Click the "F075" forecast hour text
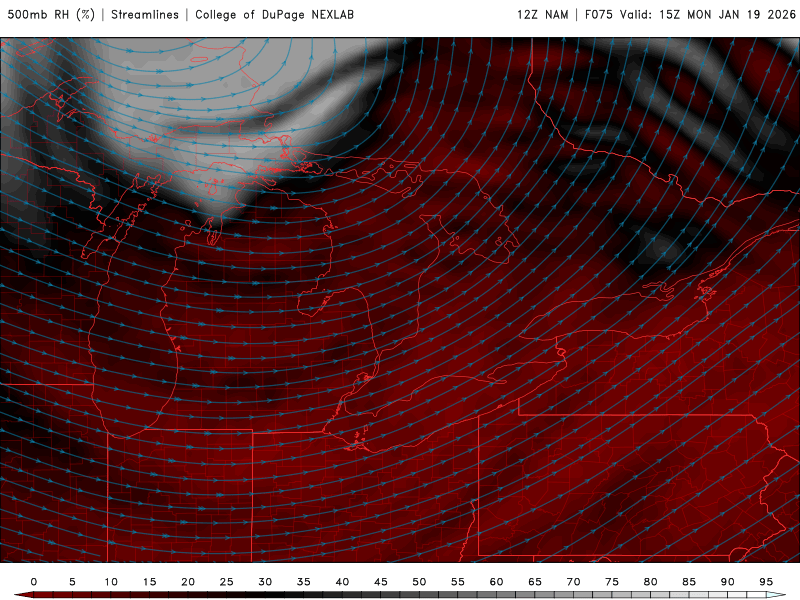This screenshot has width=800, height=600. (598, 15)
